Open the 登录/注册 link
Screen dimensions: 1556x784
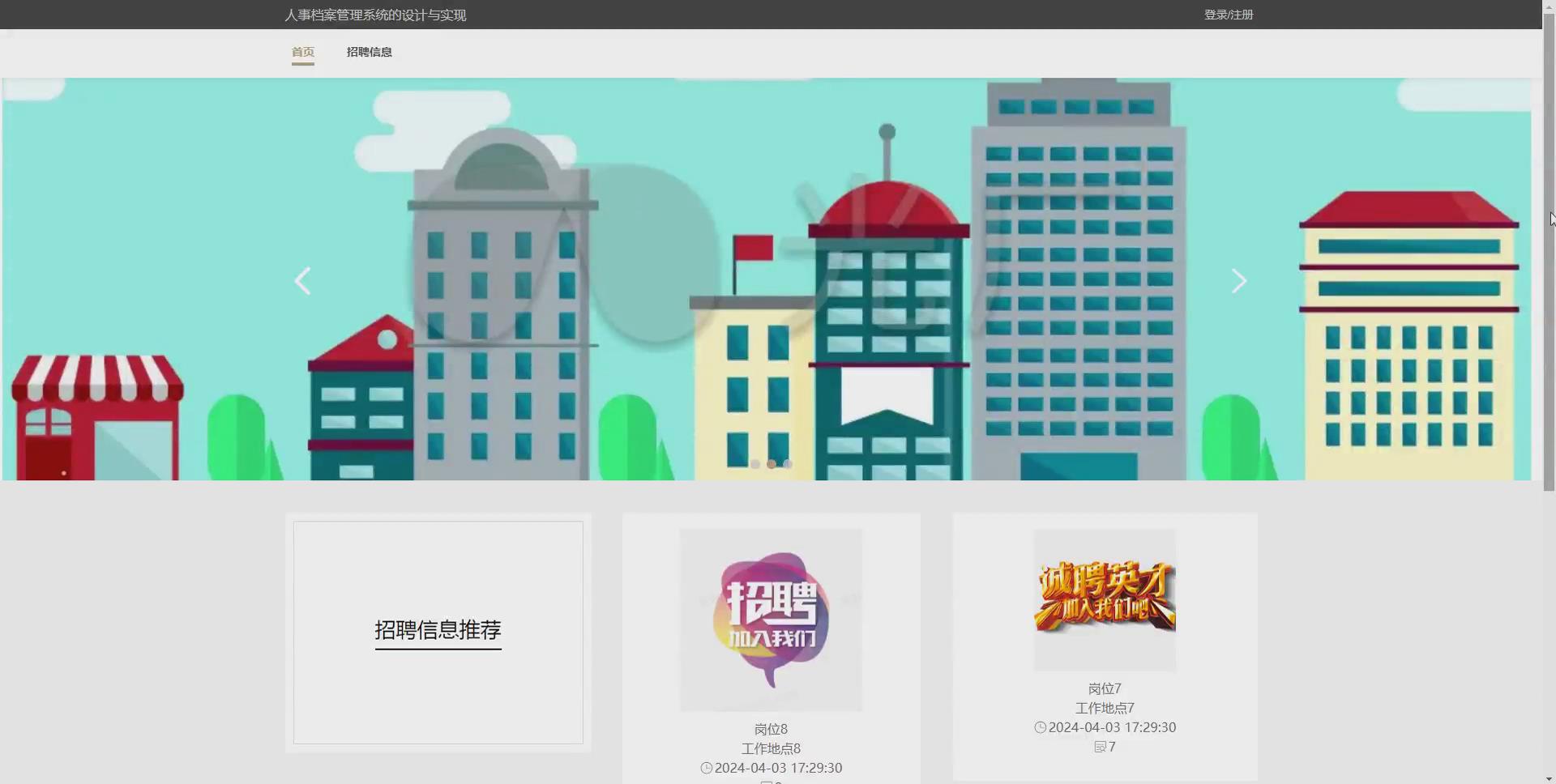click(1228, 14)
